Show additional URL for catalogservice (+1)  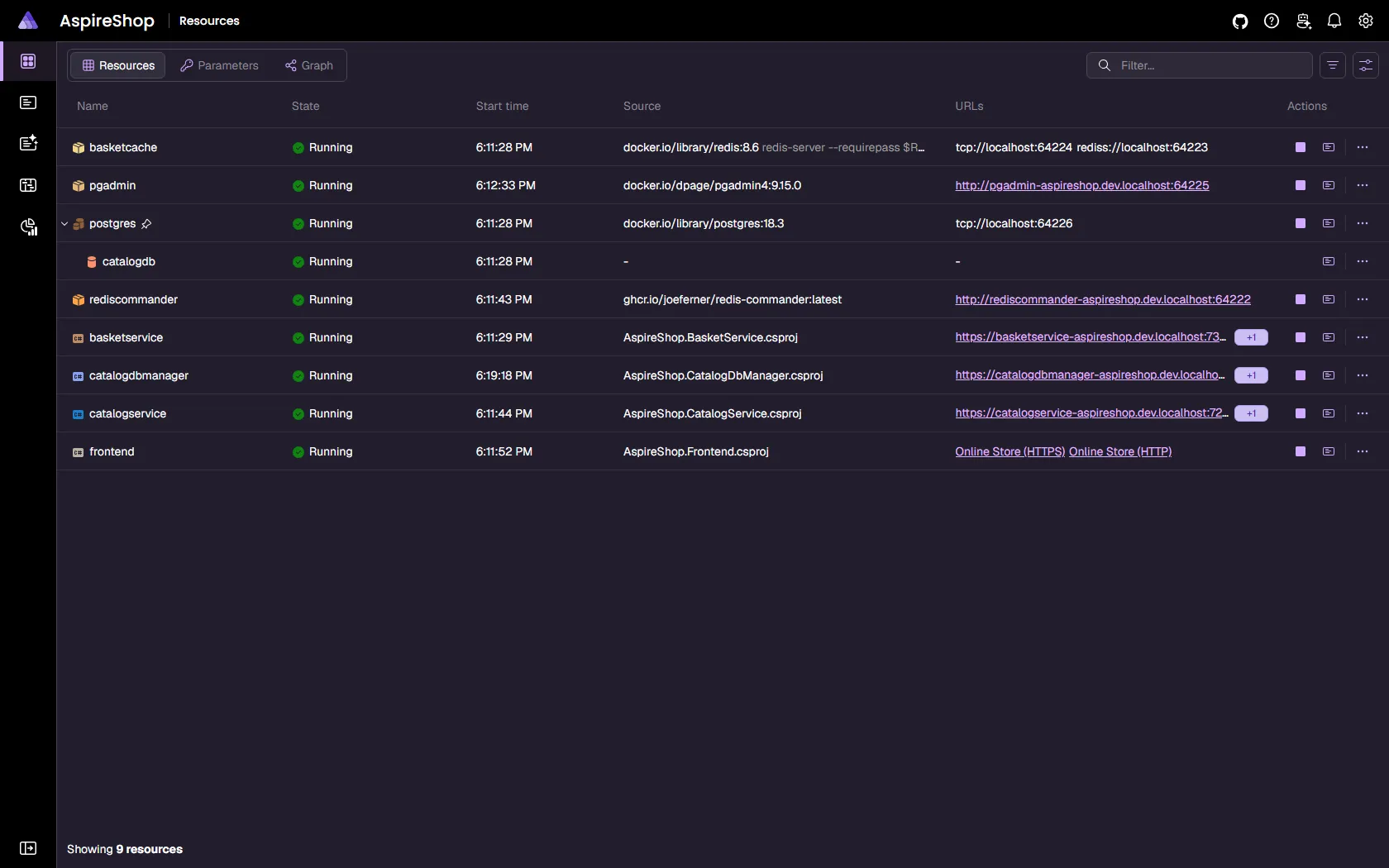[1251, 413]
